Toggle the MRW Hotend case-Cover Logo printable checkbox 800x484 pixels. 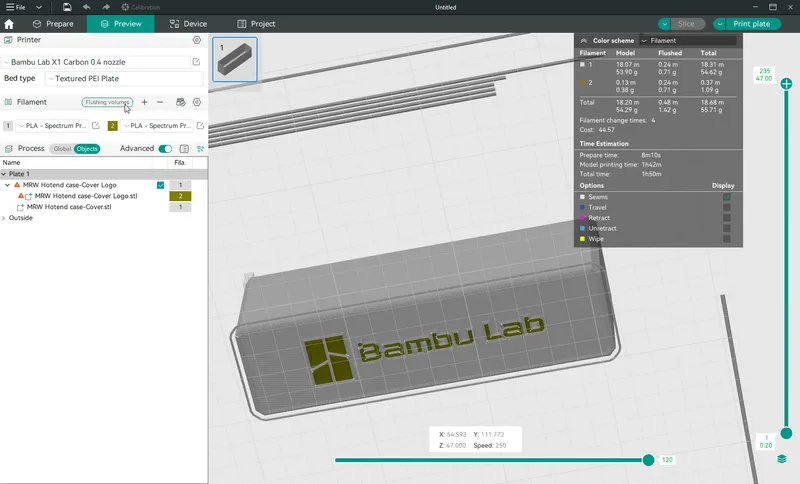160,185
